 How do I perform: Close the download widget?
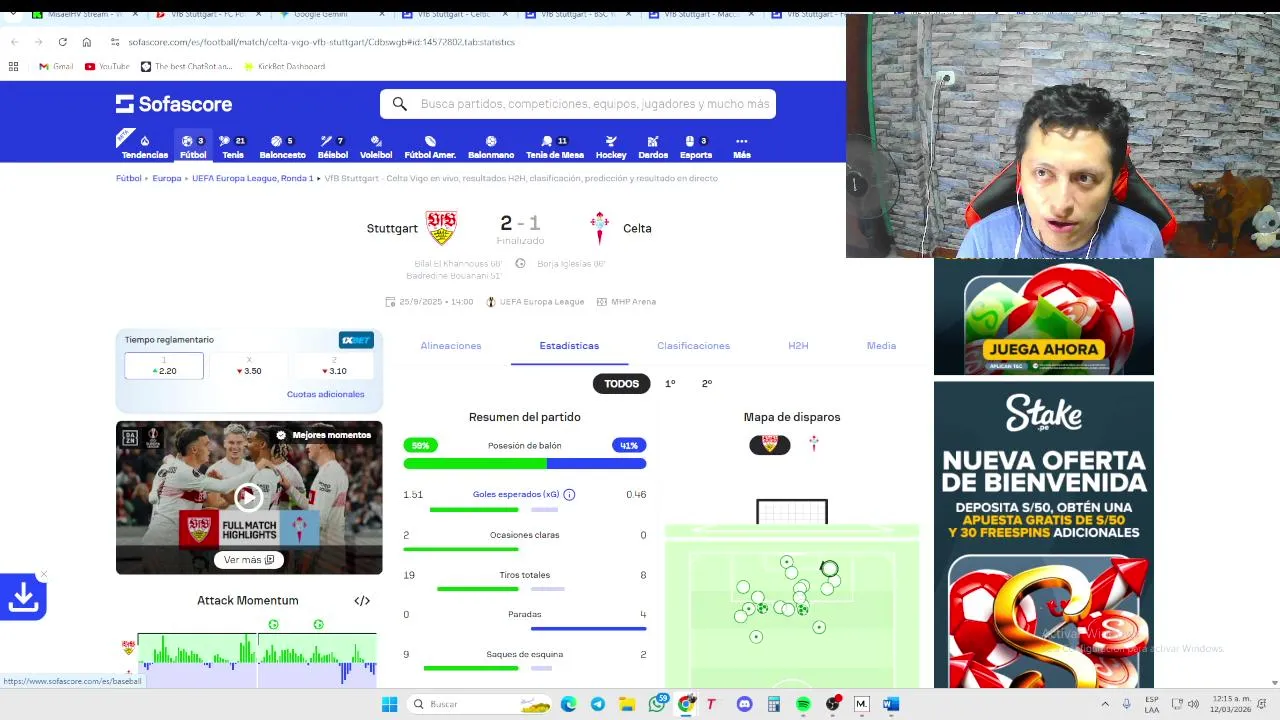44,575
